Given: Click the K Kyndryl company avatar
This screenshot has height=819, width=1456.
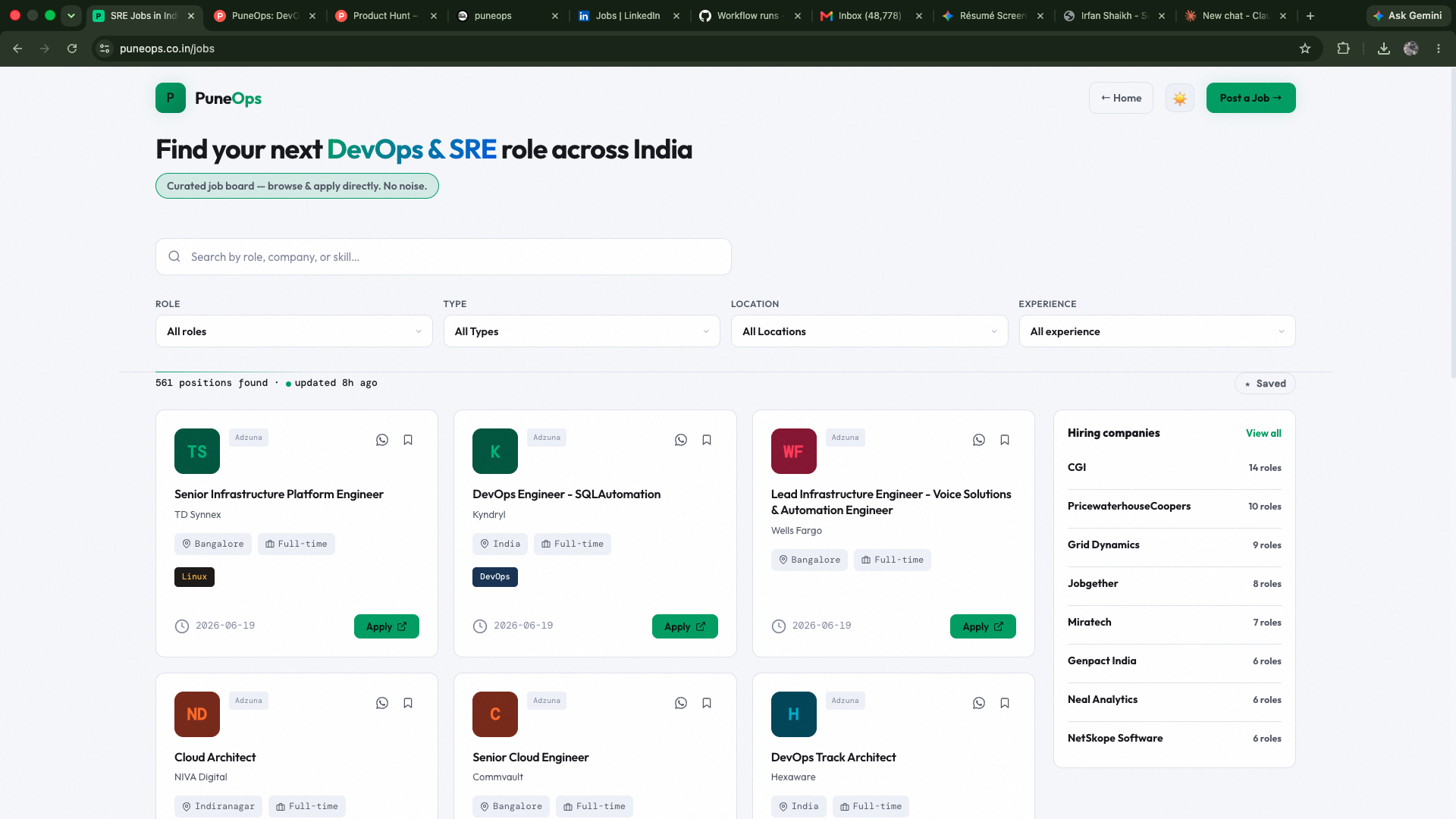Looking at the screenshot, I should [x=495, y=451].
